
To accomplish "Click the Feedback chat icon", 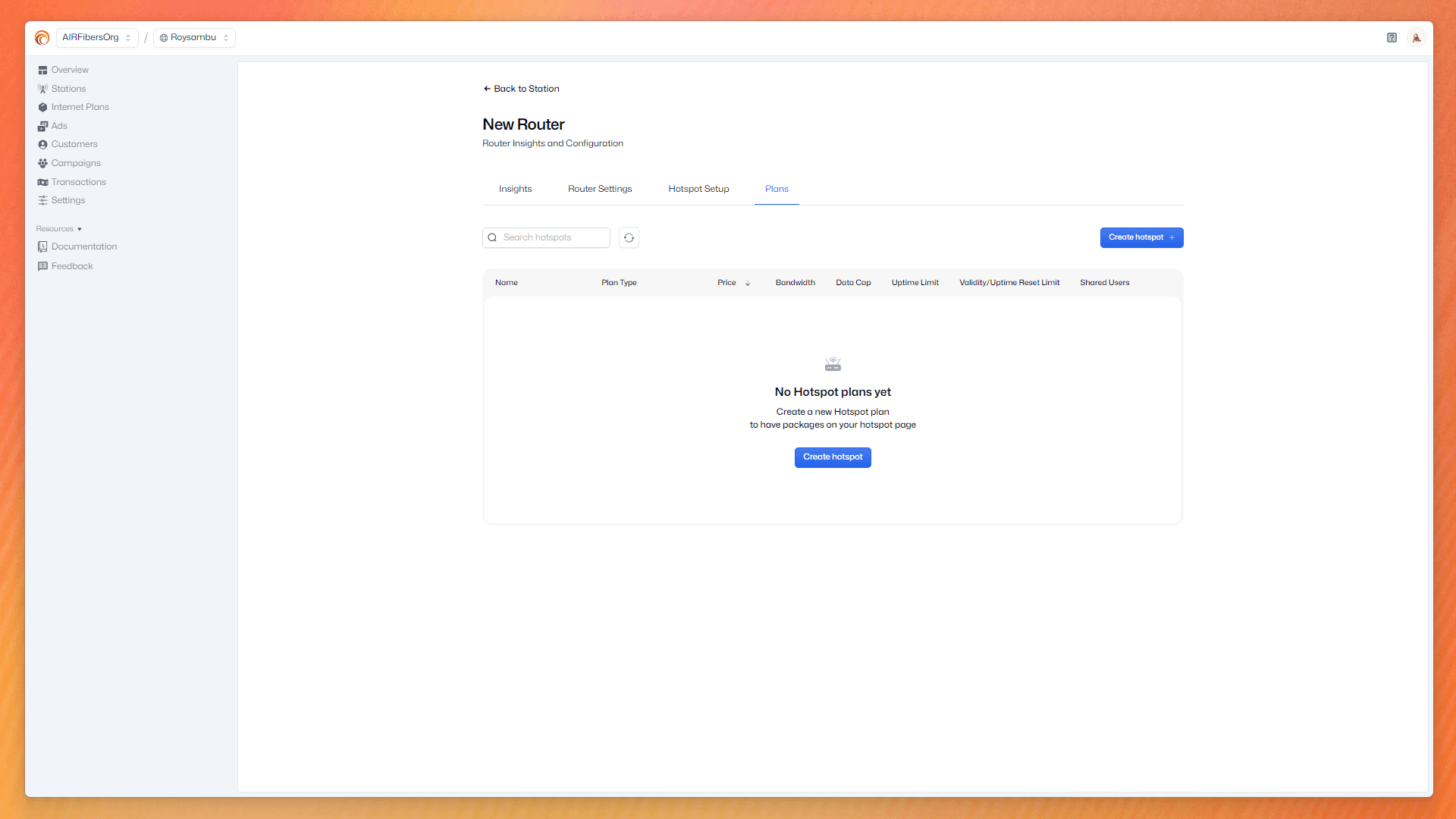I will click(42, 266).
